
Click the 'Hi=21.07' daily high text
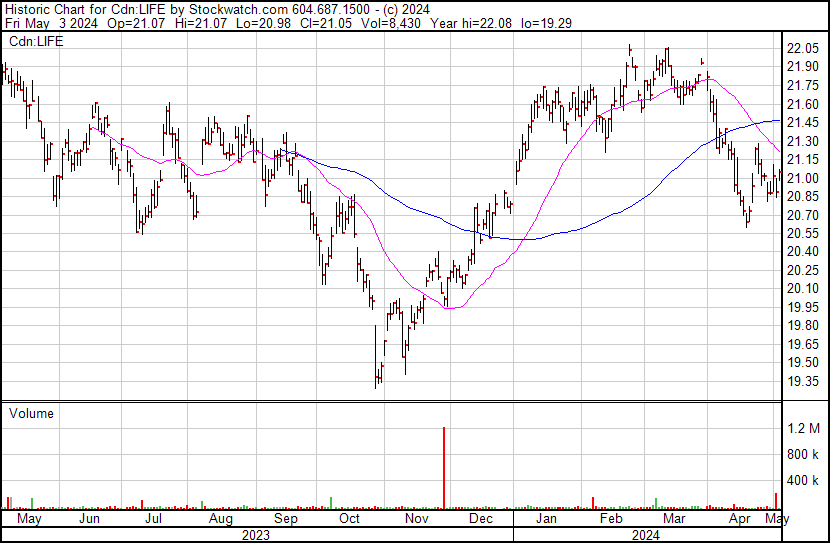tap(199, 23)
